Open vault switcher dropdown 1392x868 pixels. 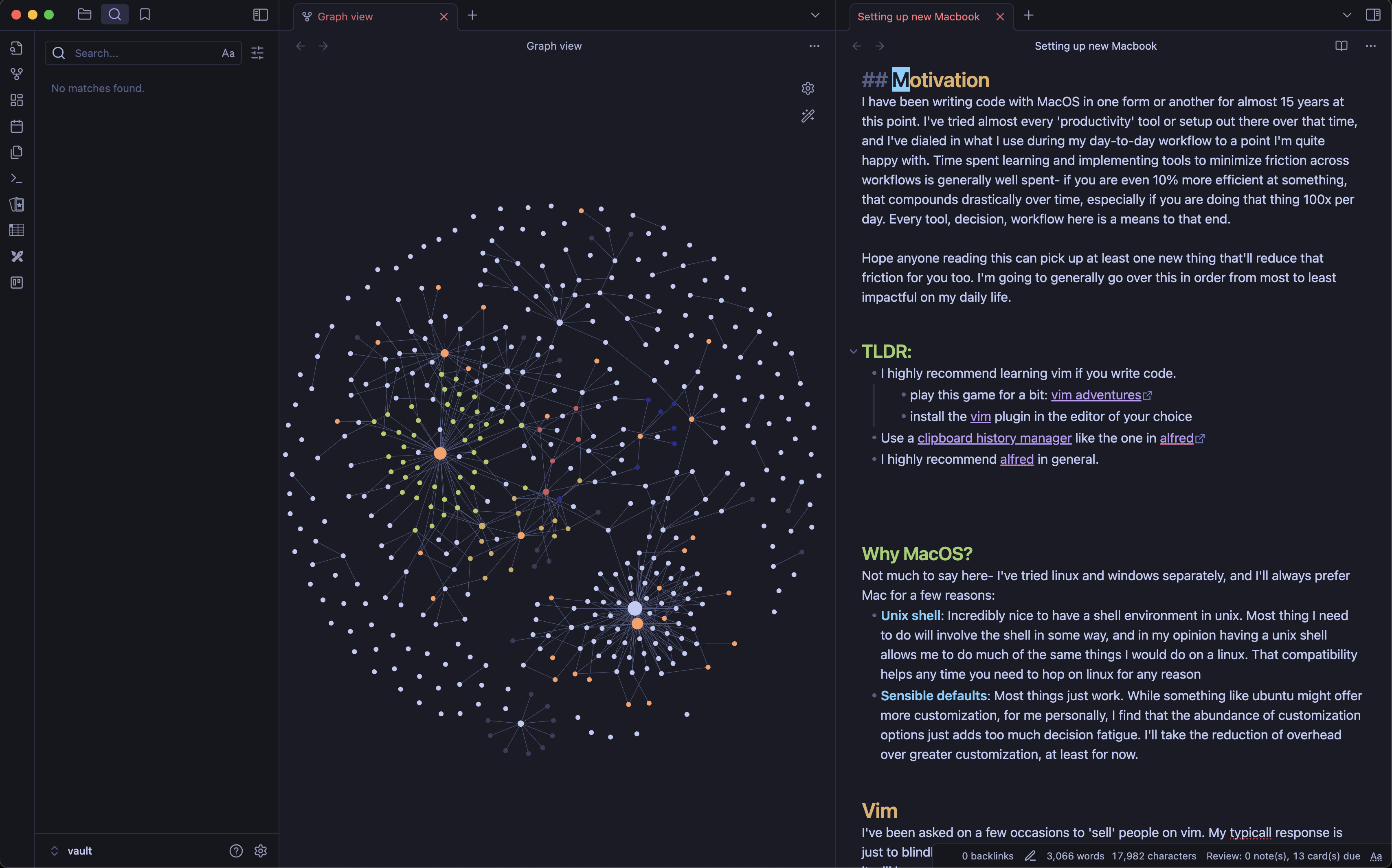tap(71, 851)
